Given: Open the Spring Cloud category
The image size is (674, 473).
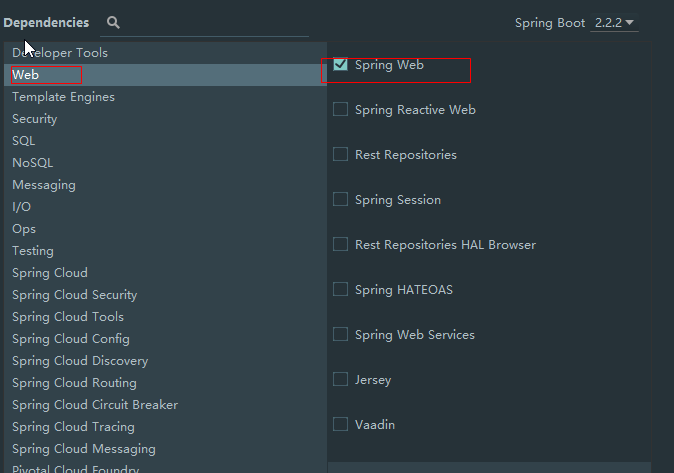Looking at the screenshot, I should tap(165, 273).
